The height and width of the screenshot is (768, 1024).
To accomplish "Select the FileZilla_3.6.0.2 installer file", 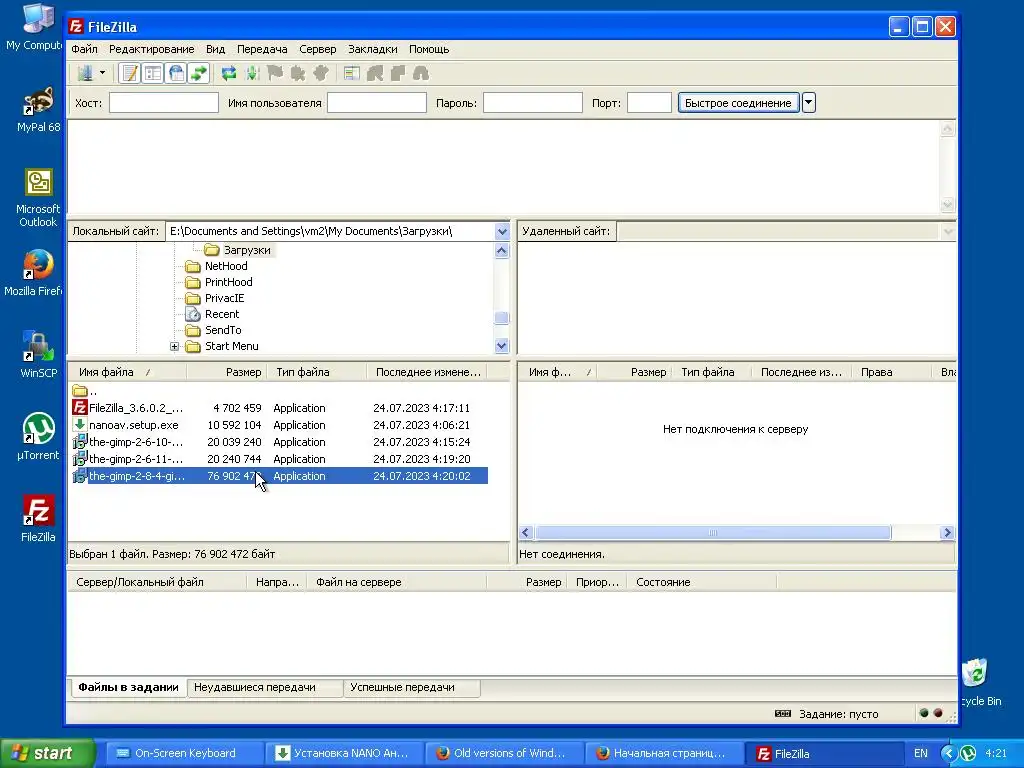I will tap(280, 408).
